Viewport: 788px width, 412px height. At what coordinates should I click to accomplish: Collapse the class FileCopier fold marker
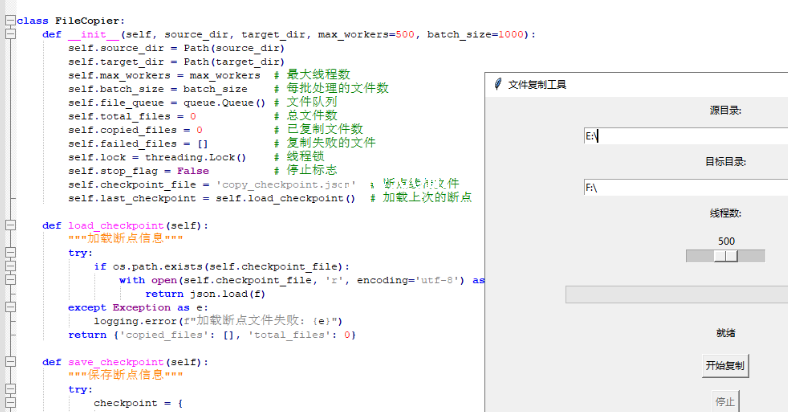tap(9, 20)
